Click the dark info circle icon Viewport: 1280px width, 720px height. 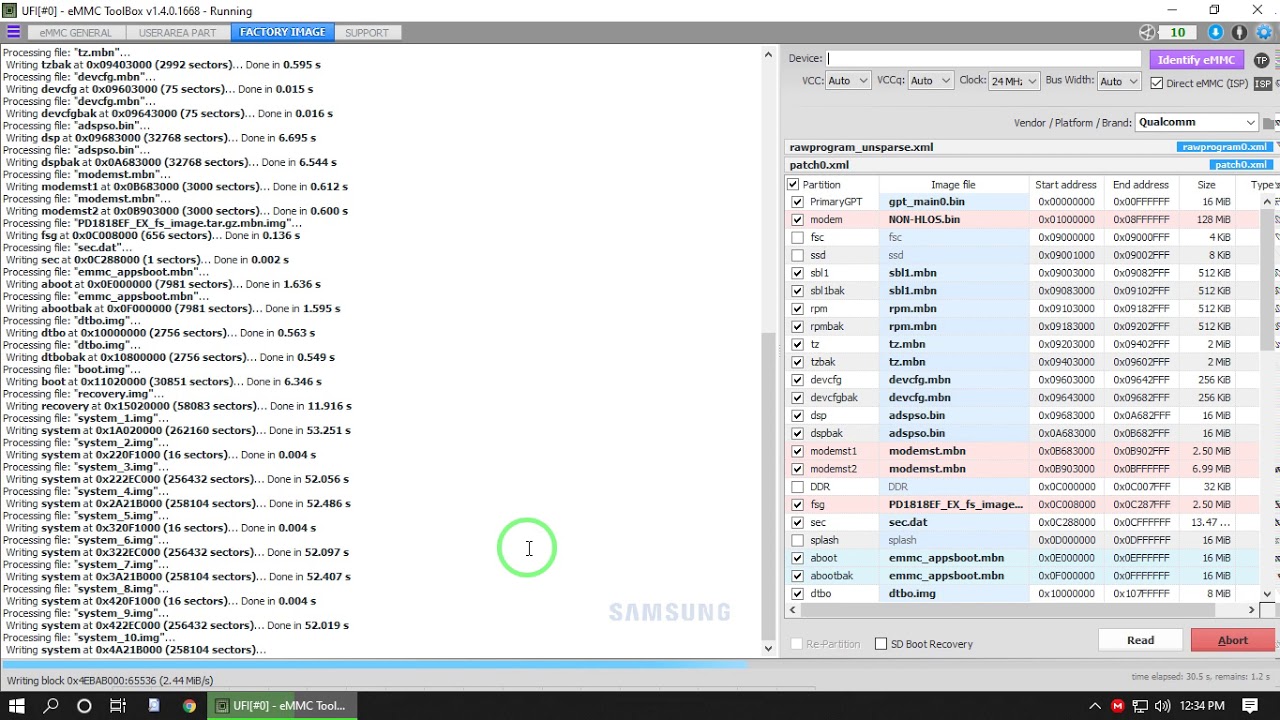1240,33
